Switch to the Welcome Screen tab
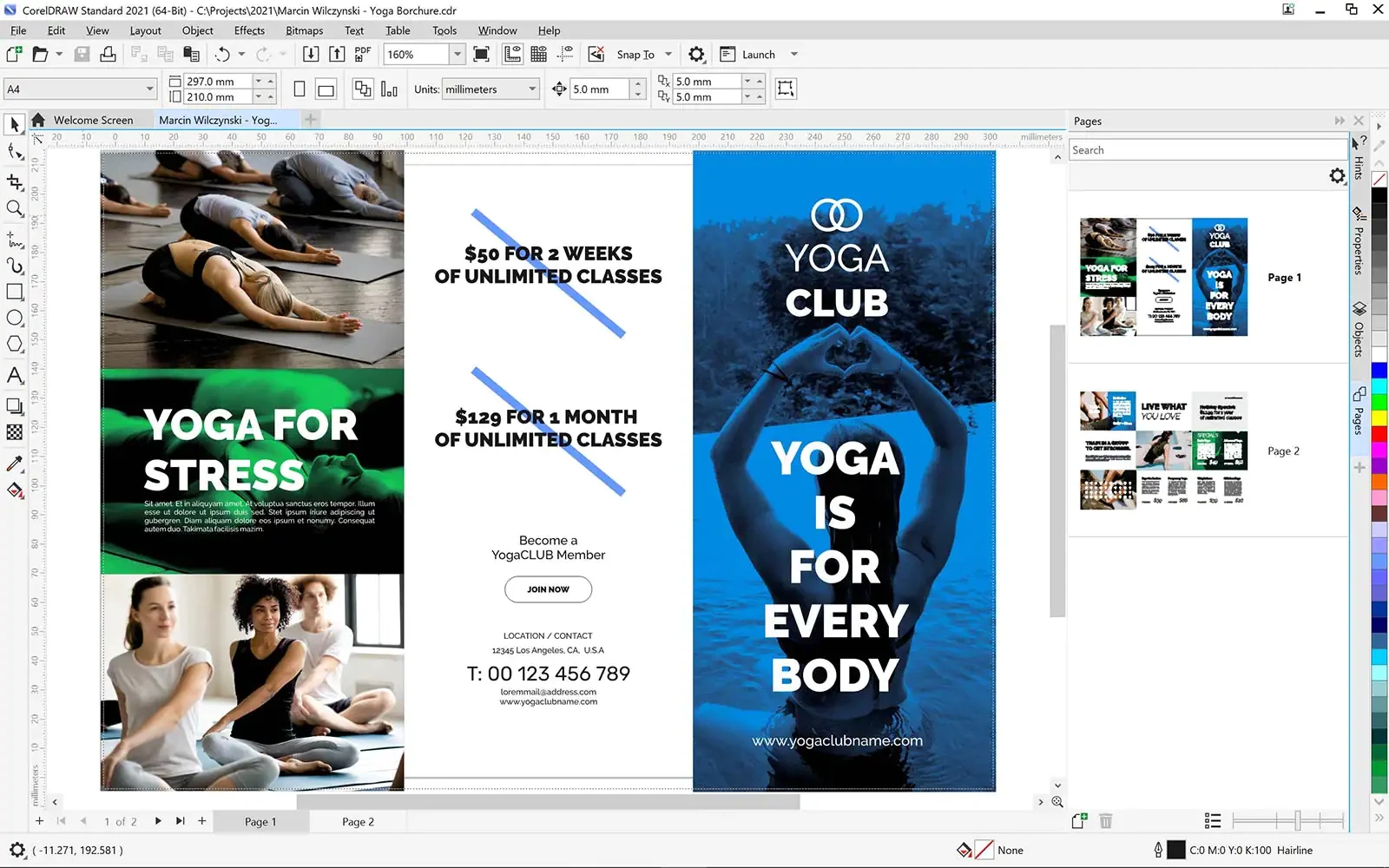The width and height of the screenshot is (1389, 868). click(x=93, y=120)
